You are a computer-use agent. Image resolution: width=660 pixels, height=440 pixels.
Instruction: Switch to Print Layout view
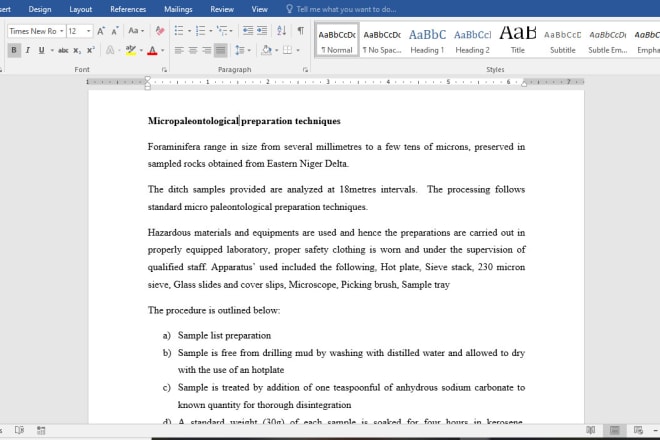(615, 430)
